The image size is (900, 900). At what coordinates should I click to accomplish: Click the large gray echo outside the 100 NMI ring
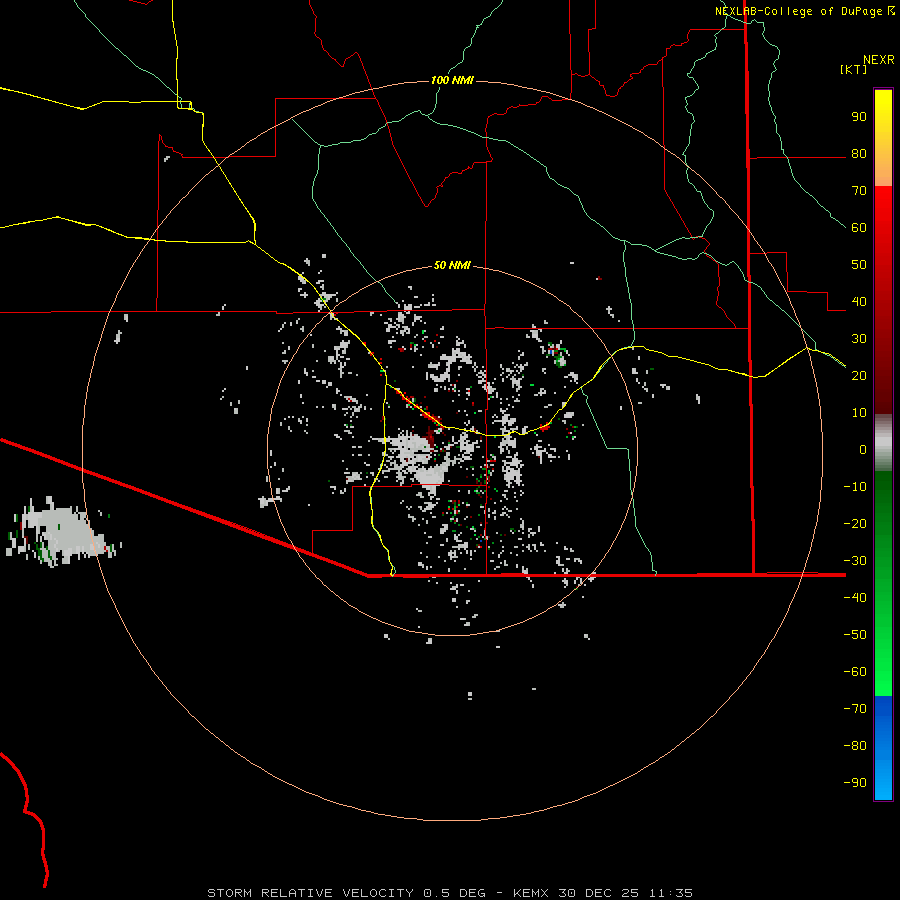click(x=63, y=533)
